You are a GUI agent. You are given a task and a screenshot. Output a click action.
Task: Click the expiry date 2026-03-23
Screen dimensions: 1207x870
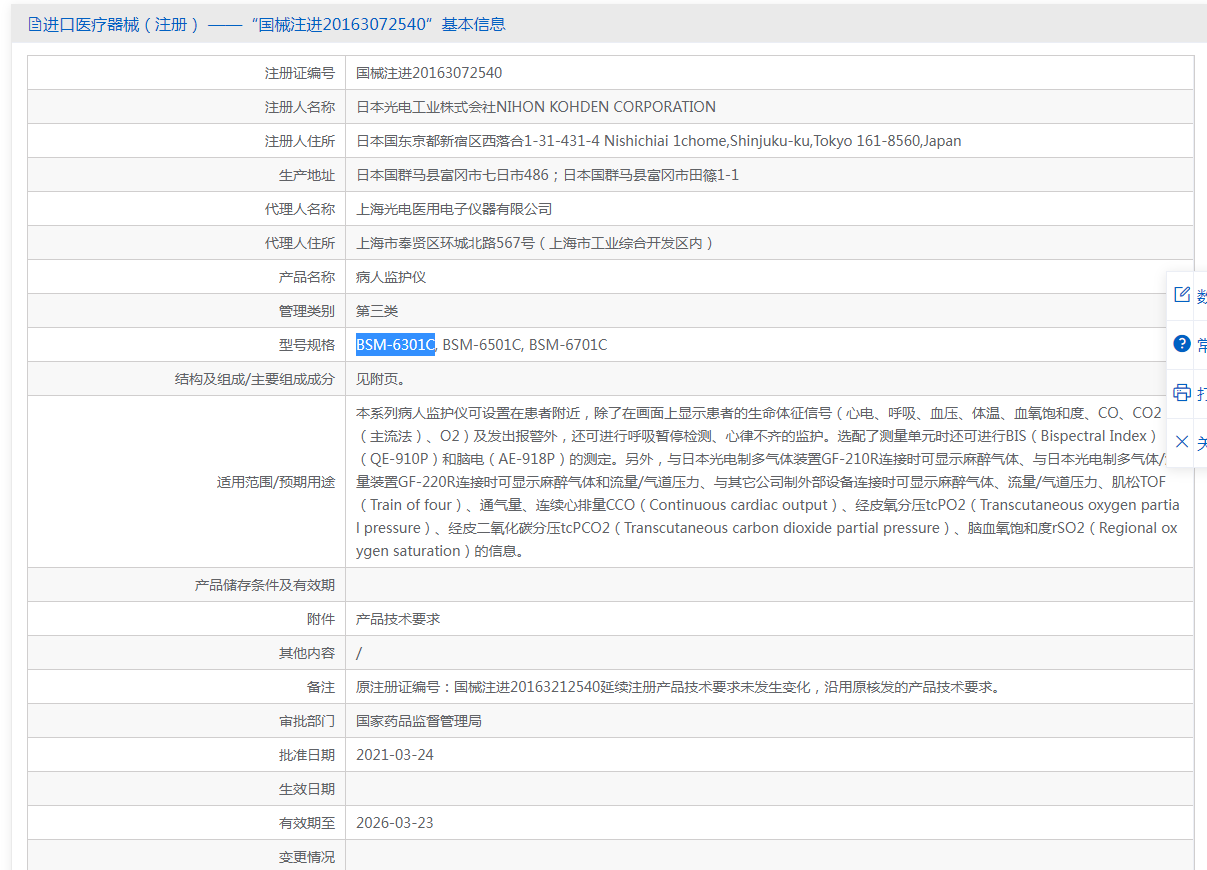pos(395,823)
